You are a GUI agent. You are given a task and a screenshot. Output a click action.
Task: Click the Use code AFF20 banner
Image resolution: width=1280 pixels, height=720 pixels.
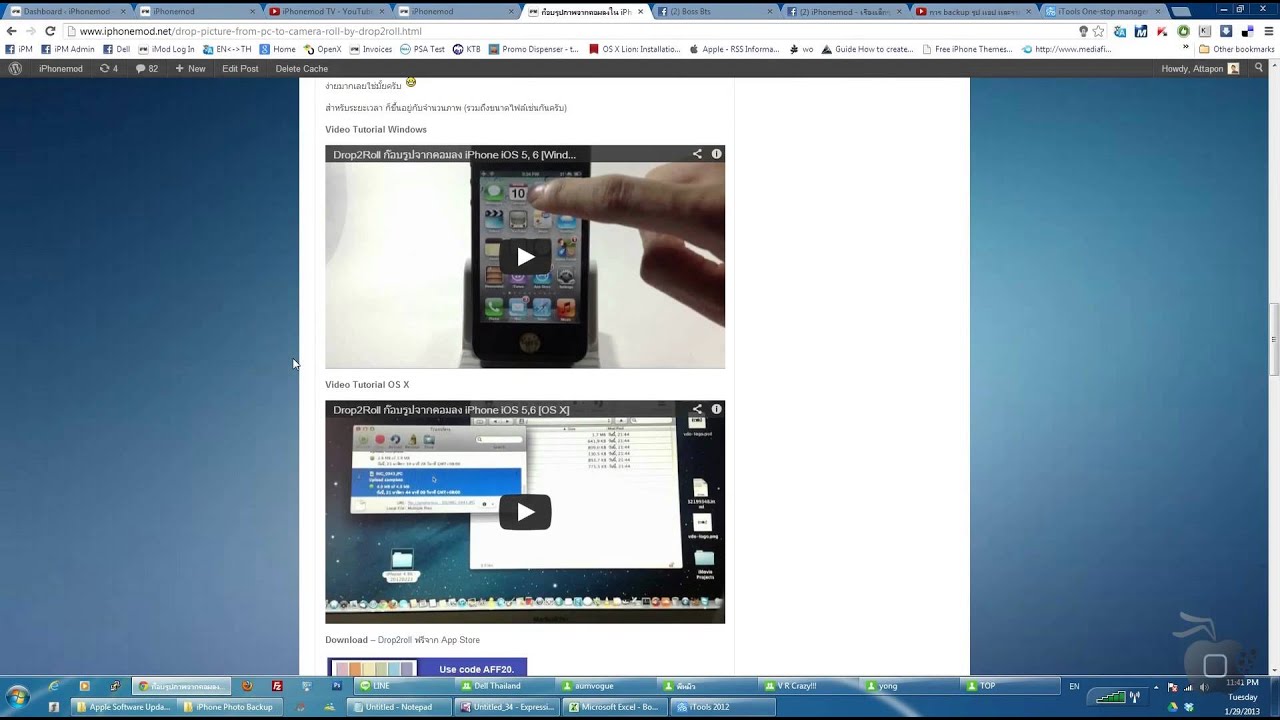click(x=427, y=667)
